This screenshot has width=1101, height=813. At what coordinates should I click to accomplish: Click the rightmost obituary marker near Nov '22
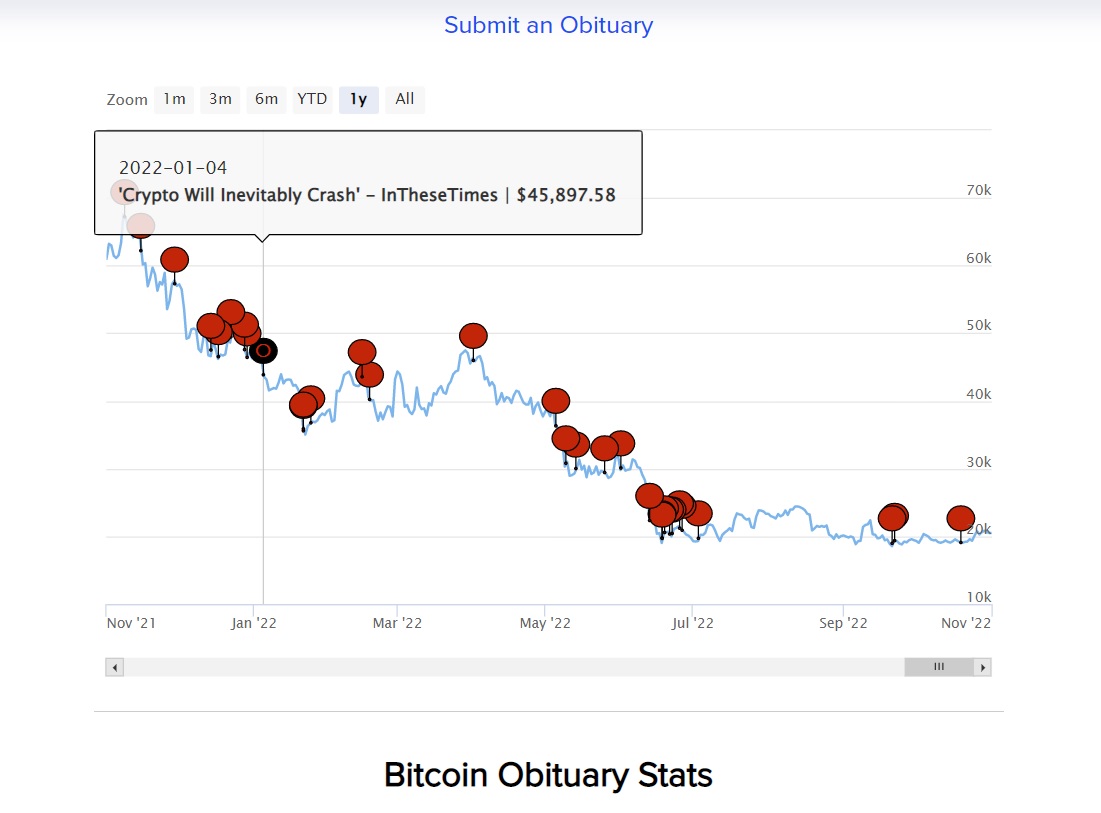point(960,518)
